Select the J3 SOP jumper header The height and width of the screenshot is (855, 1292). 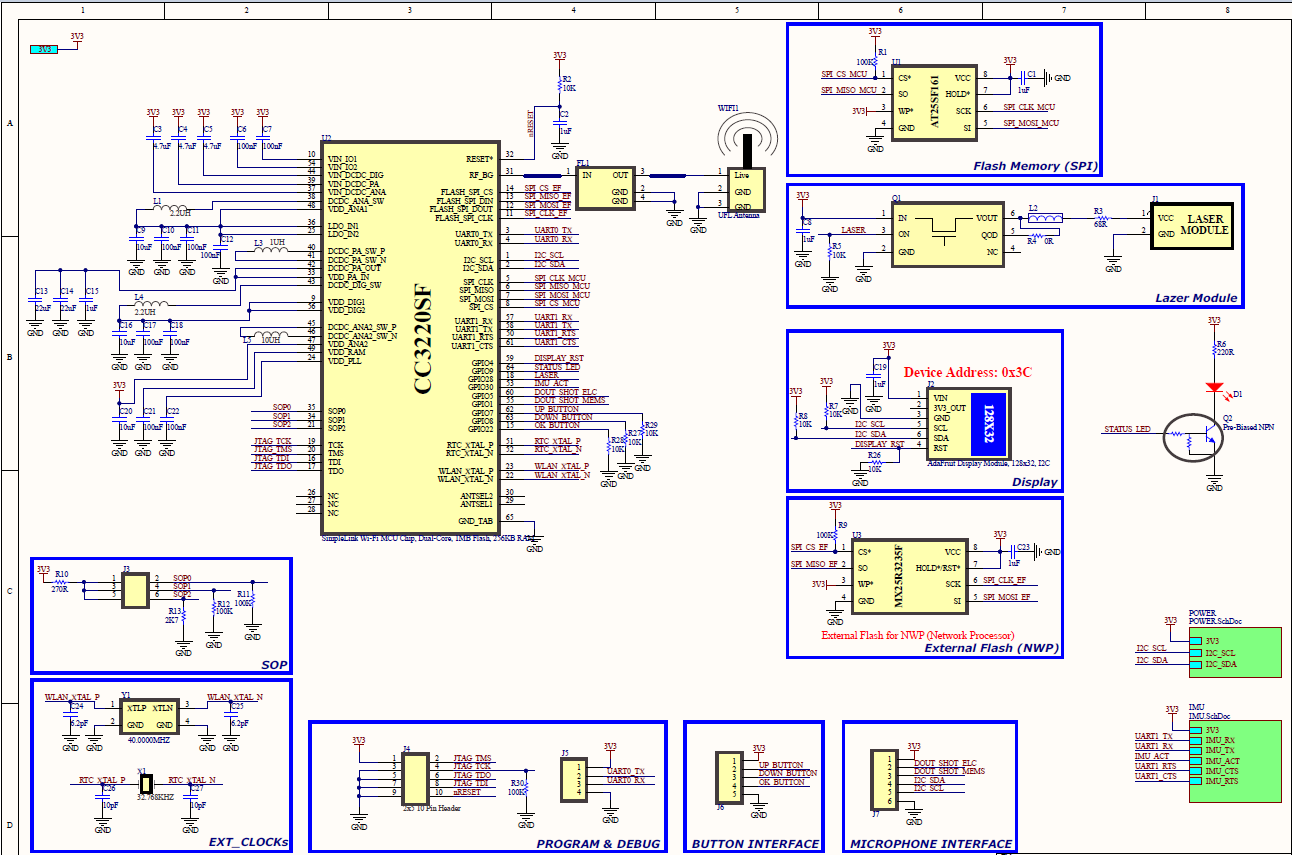[134, 588]
